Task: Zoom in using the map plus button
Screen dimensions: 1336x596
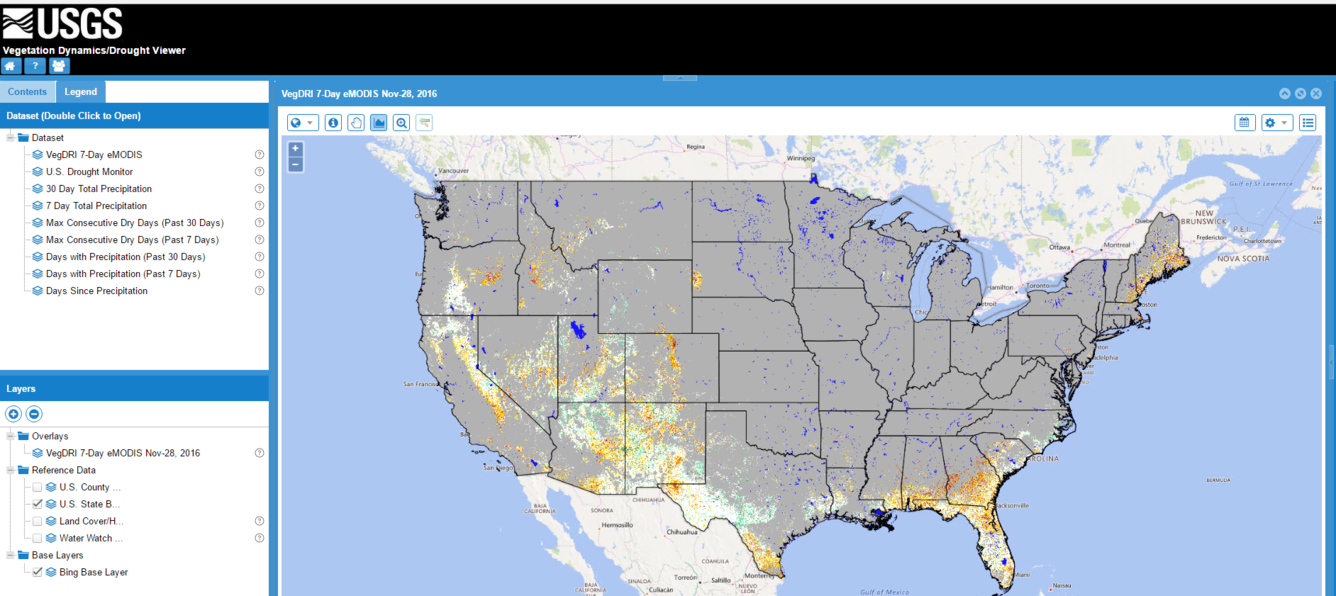Action: pyautogui.click(x=294, y=147)
